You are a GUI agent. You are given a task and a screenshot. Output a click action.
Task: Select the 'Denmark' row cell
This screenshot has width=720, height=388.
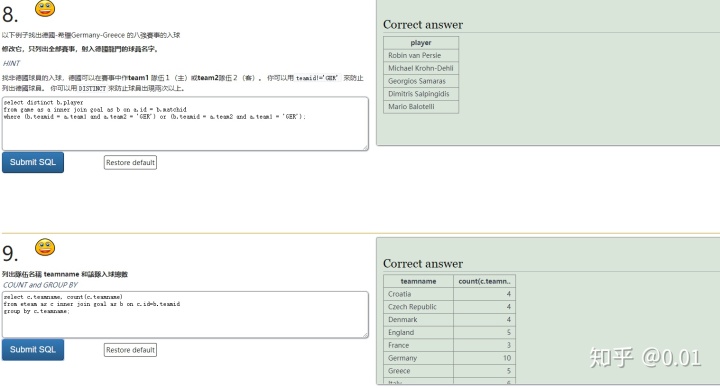point(418,320)
